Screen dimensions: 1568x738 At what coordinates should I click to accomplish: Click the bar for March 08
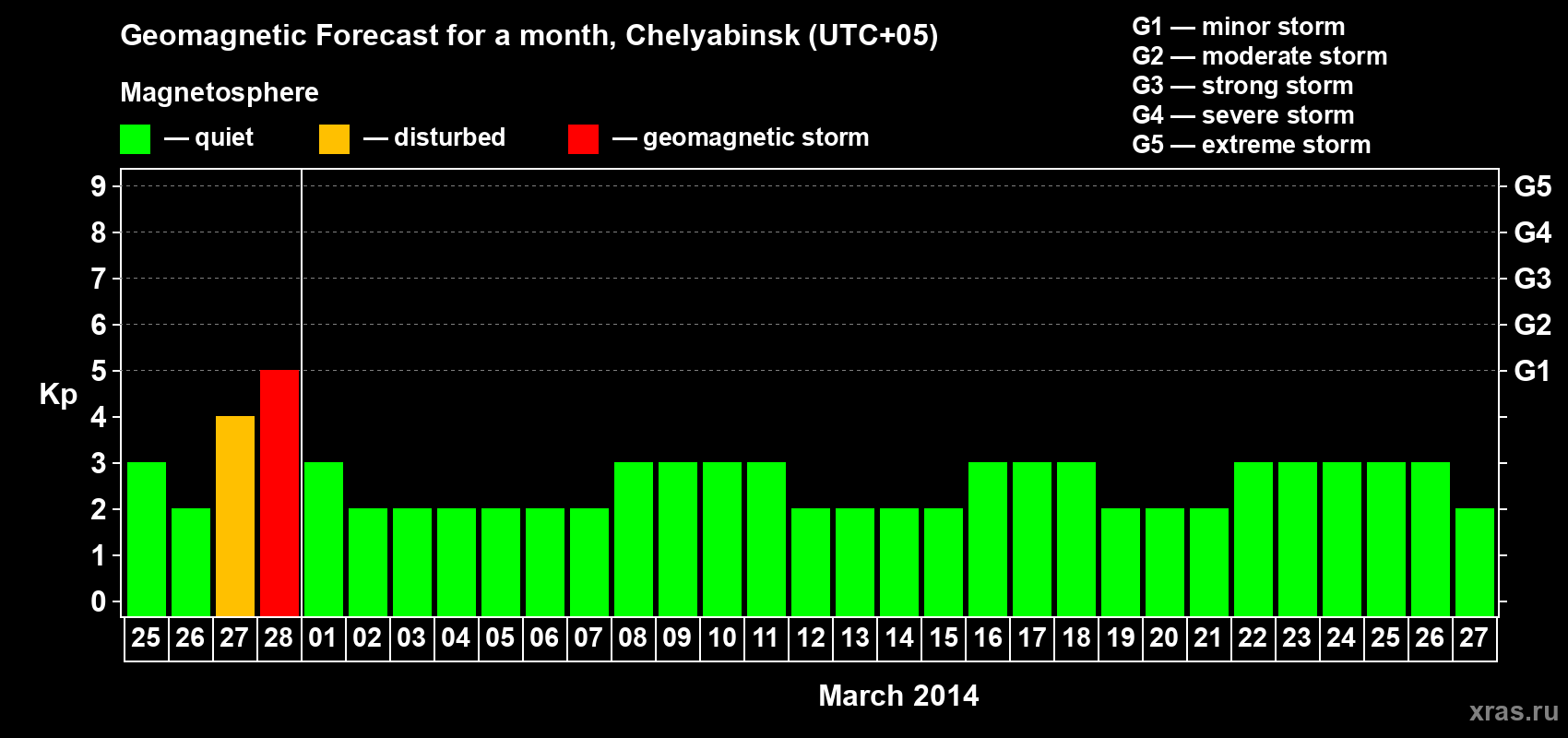click(634, 539)
